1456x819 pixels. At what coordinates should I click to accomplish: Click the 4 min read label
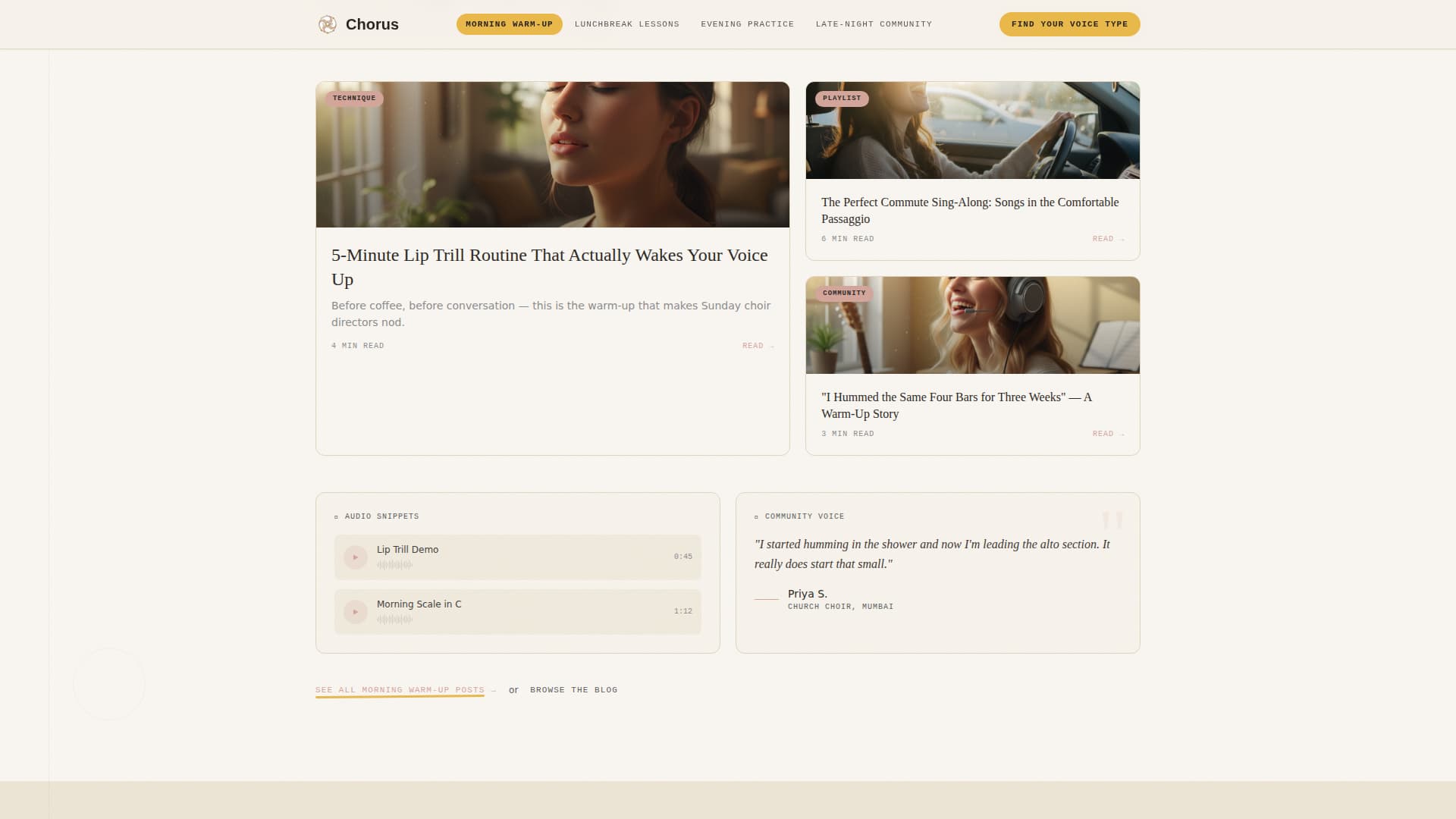coord(357,346)
